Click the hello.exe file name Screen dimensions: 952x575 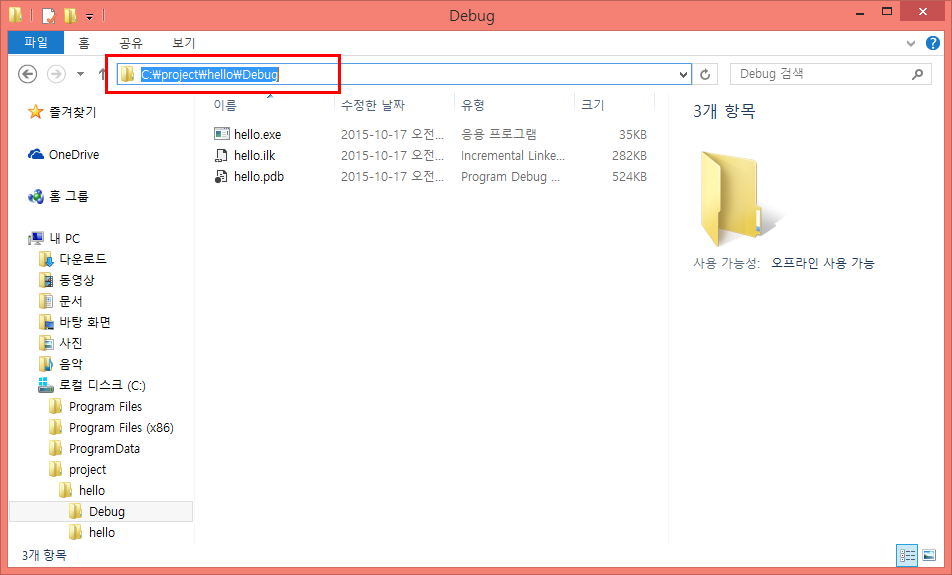(257, 134)
